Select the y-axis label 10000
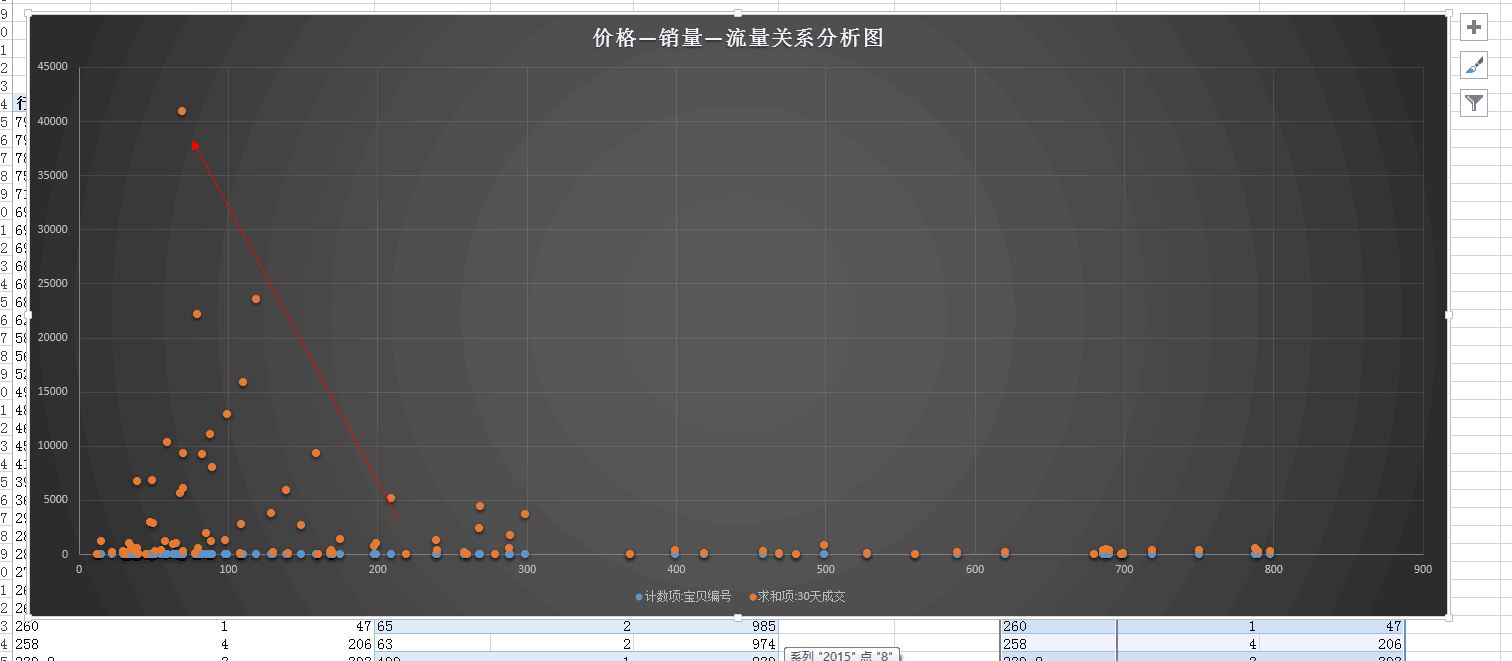This screenshot has height=661, width=1512. (x=52, y=446)
